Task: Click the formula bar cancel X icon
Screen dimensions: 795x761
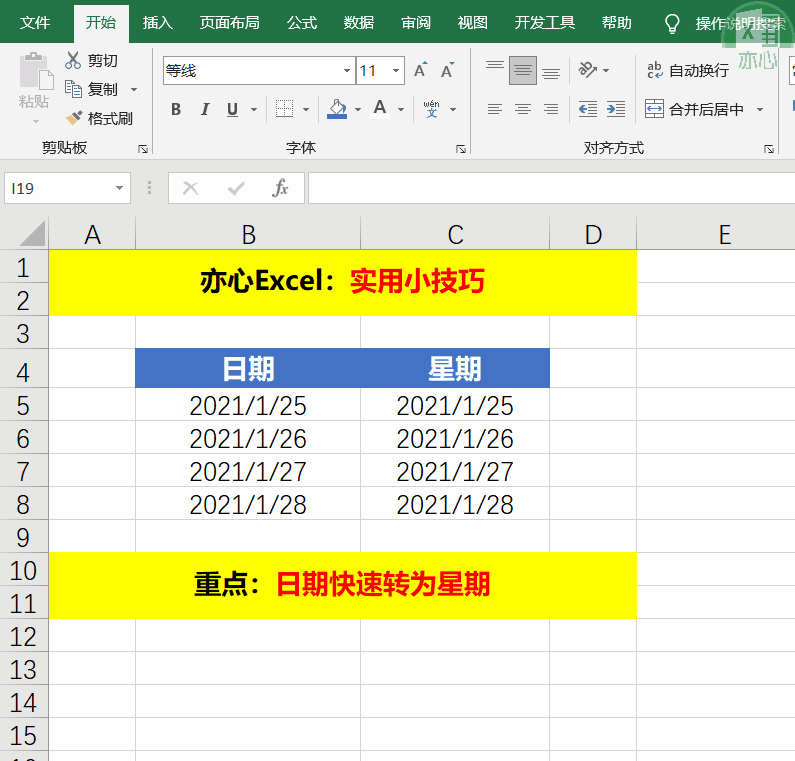Action: click(x=191, y=188)
